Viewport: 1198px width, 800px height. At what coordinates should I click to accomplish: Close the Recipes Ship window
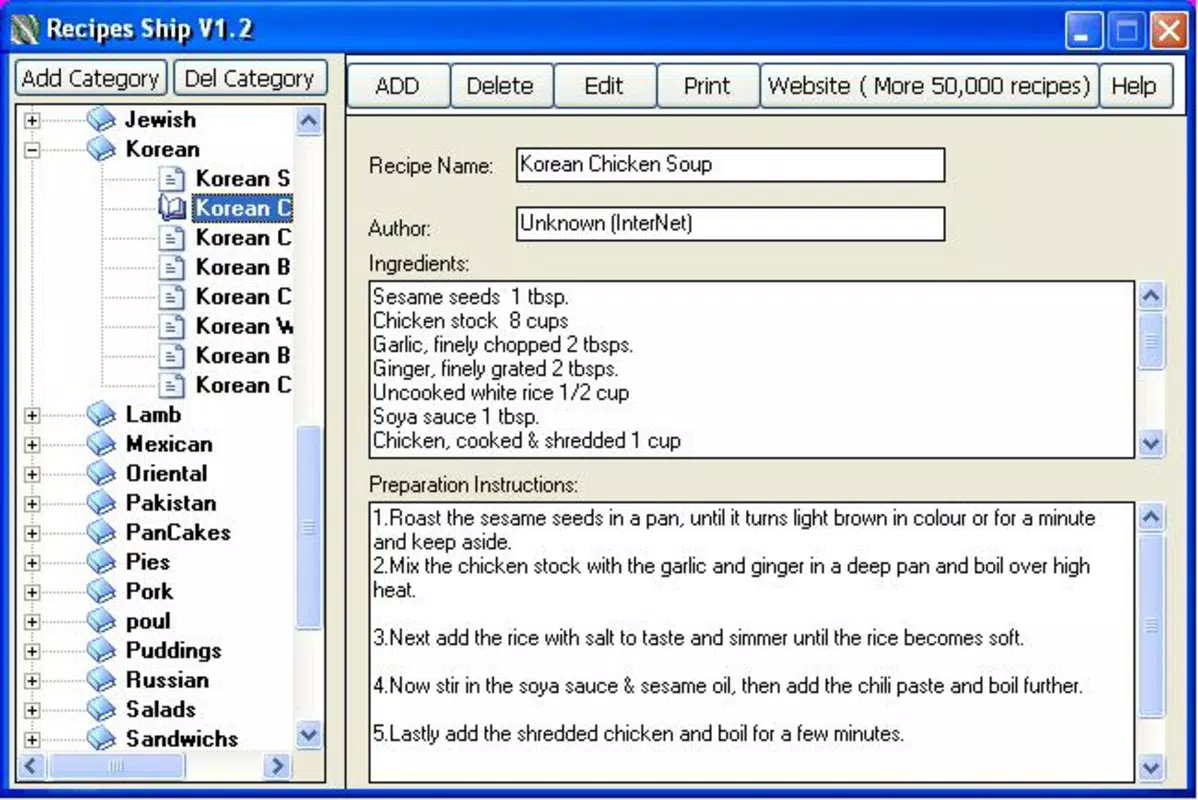tap(1169, 31)
